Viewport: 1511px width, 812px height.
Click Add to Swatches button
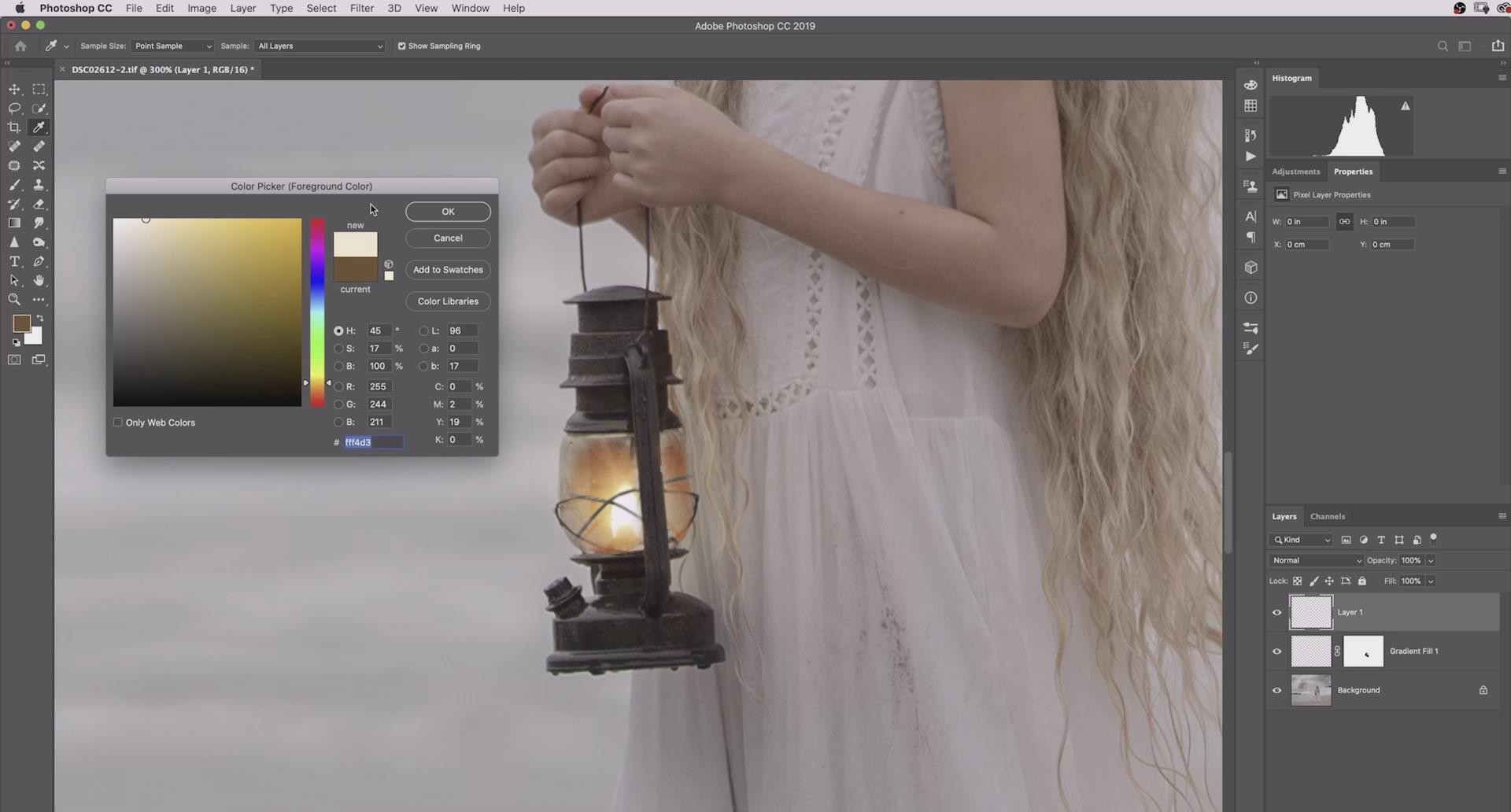click(x=448, y=270)
